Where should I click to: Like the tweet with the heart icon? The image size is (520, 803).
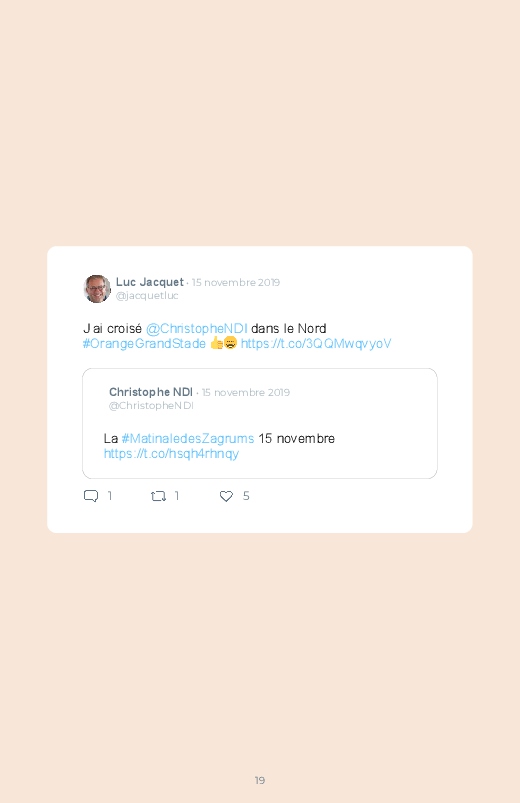(x=226, y=496)
